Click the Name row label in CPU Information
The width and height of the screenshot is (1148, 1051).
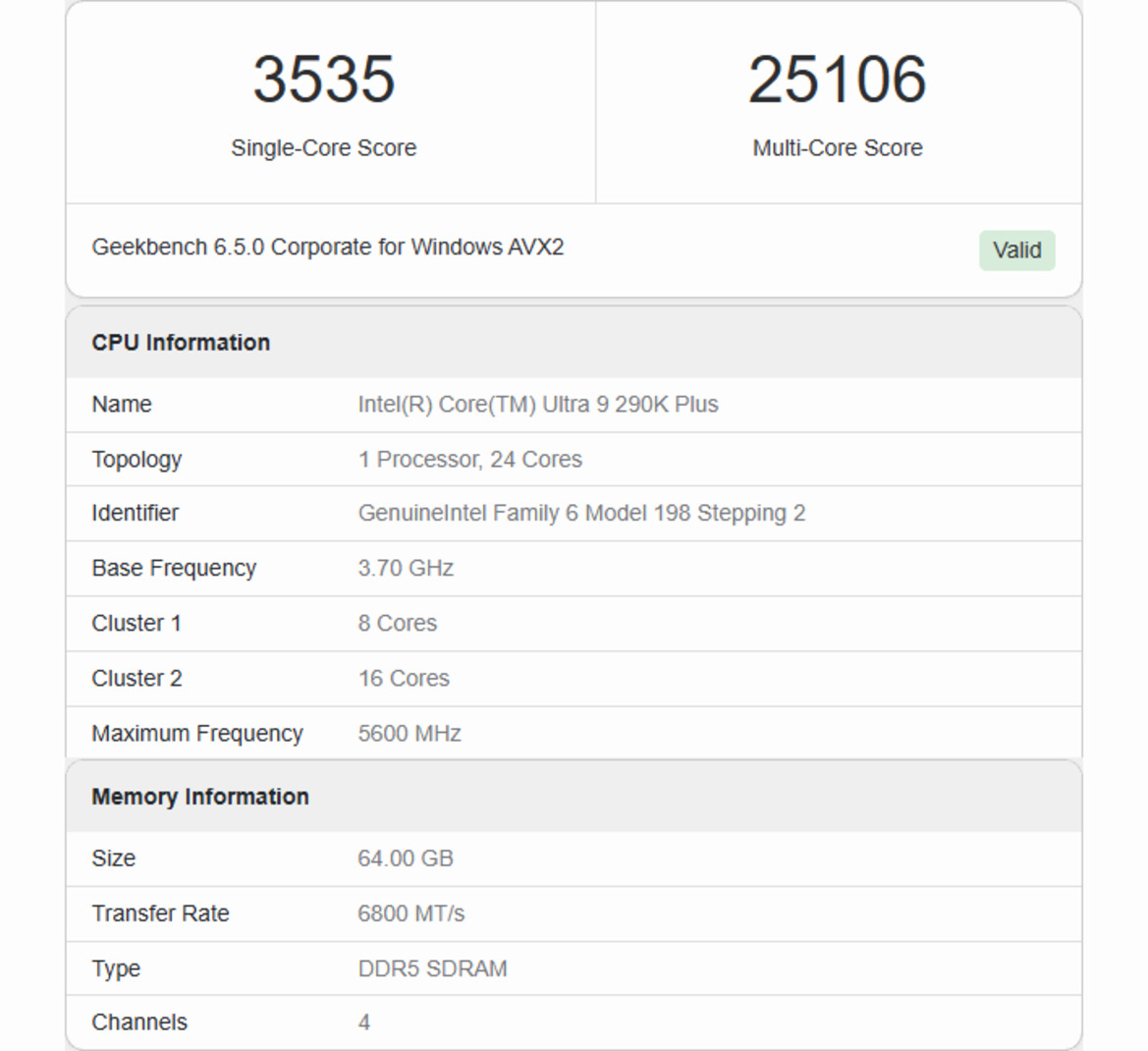[122, 404]
